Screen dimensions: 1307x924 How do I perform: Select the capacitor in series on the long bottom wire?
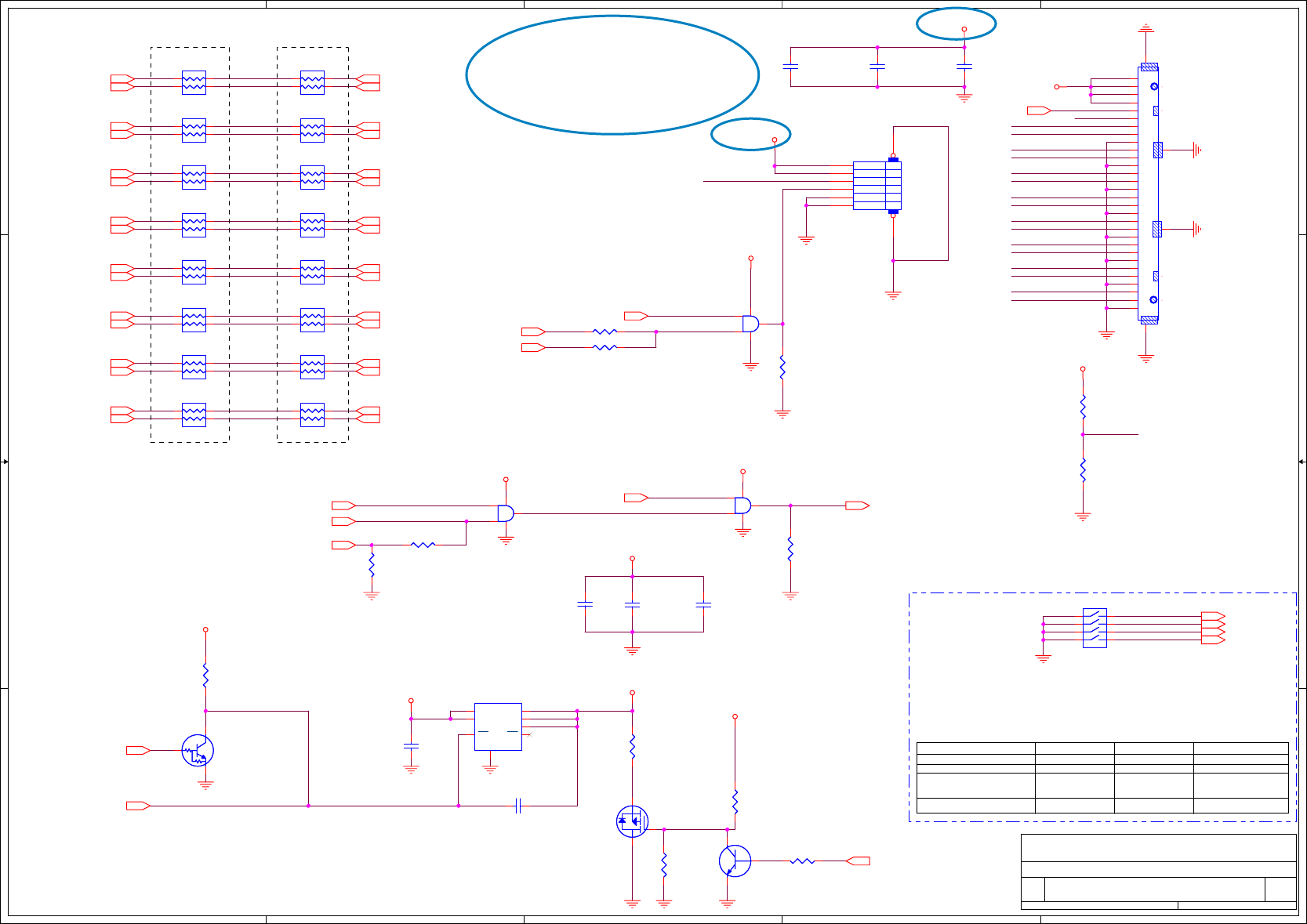pyautogui.click(x=518, y=806)
